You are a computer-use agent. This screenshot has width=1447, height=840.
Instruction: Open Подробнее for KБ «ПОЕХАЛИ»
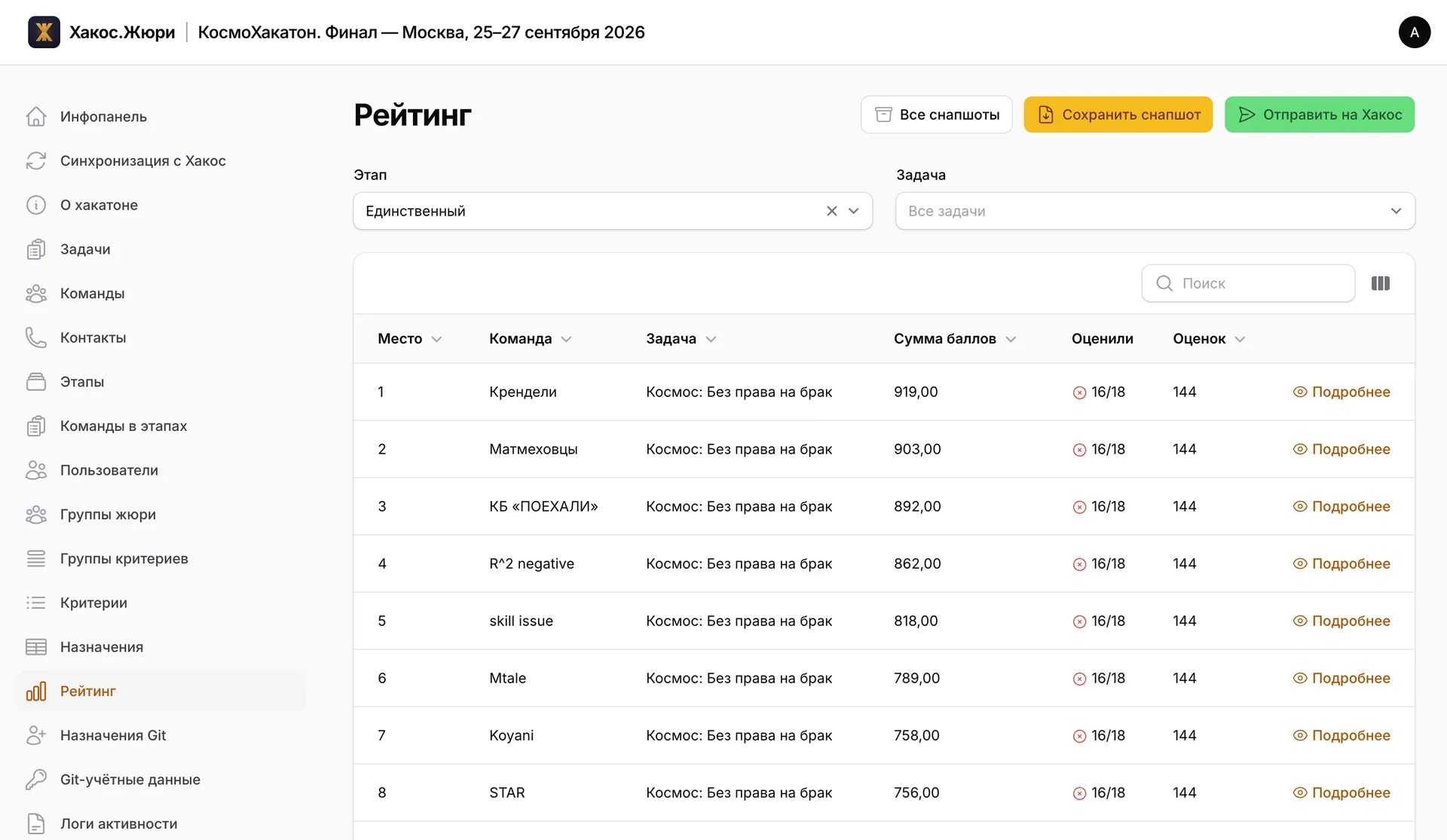pyautogui.click(x=1341, y=506)
